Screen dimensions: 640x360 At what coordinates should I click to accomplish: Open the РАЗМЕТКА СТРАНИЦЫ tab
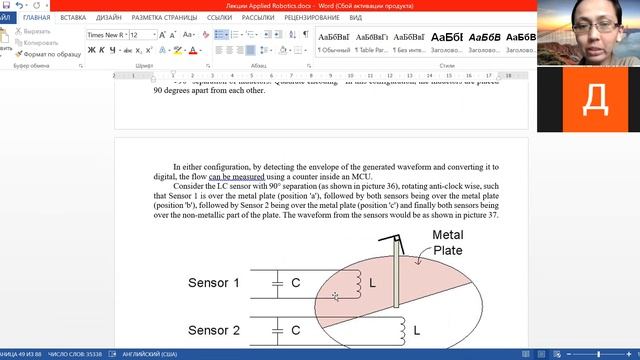pos(164,18)
